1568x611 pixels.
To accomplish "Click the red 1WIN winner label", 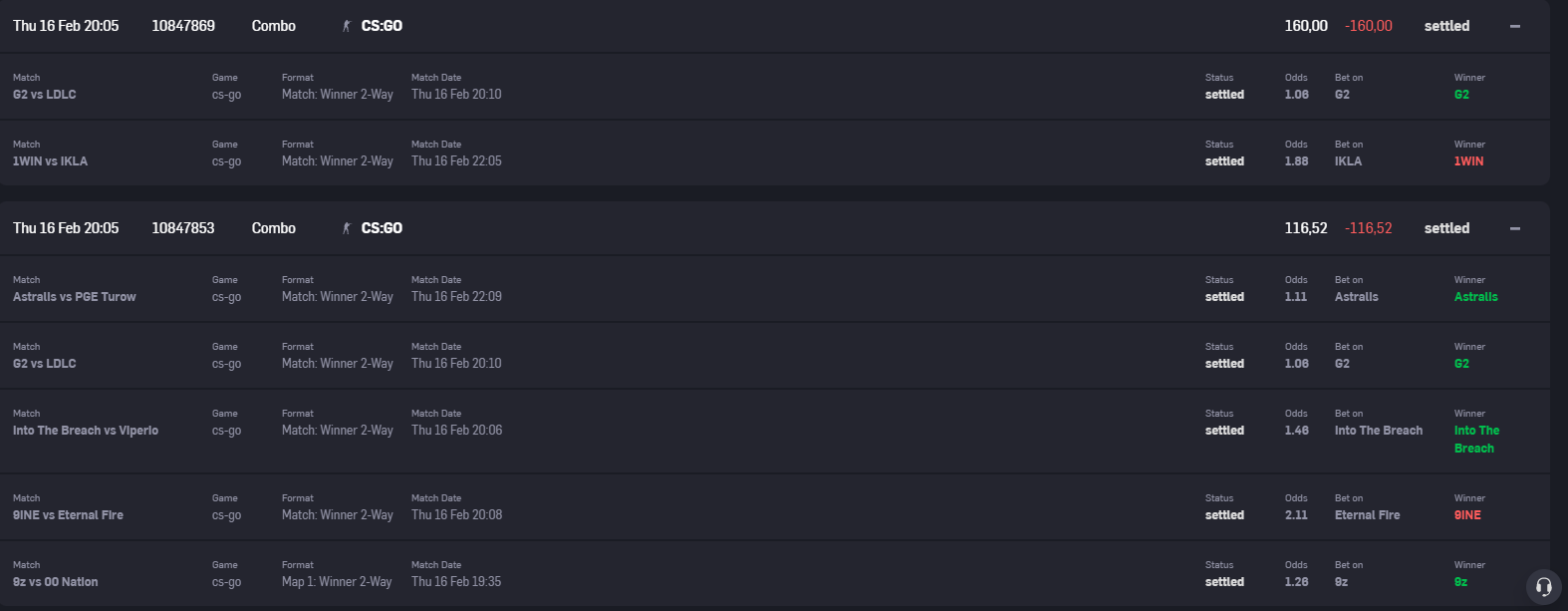I will (1468, 161).
